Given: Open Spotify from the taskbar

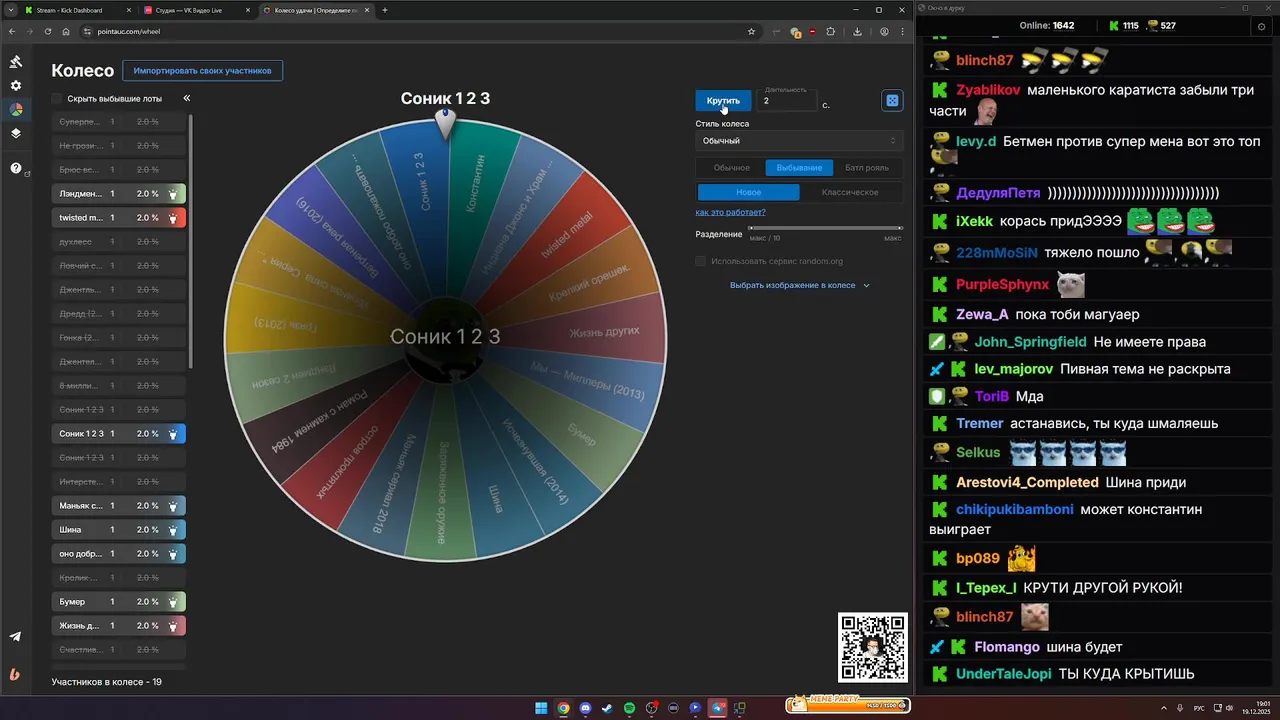Looking at the screenshot, I should pyautogui.click(x=629, y=708).
